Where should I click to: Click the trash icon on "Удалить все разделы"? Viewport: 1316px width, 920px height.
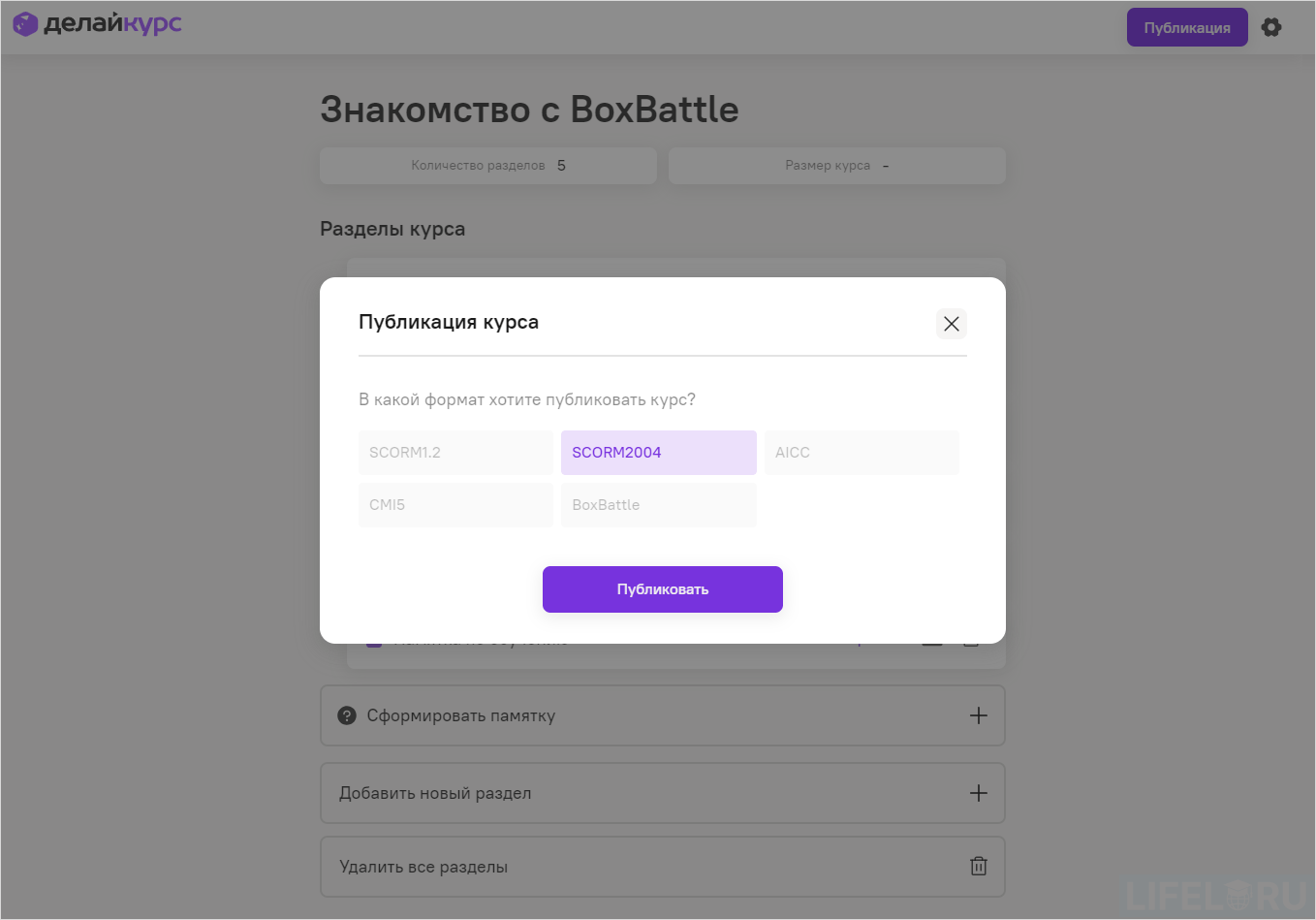tap(978, 866)
